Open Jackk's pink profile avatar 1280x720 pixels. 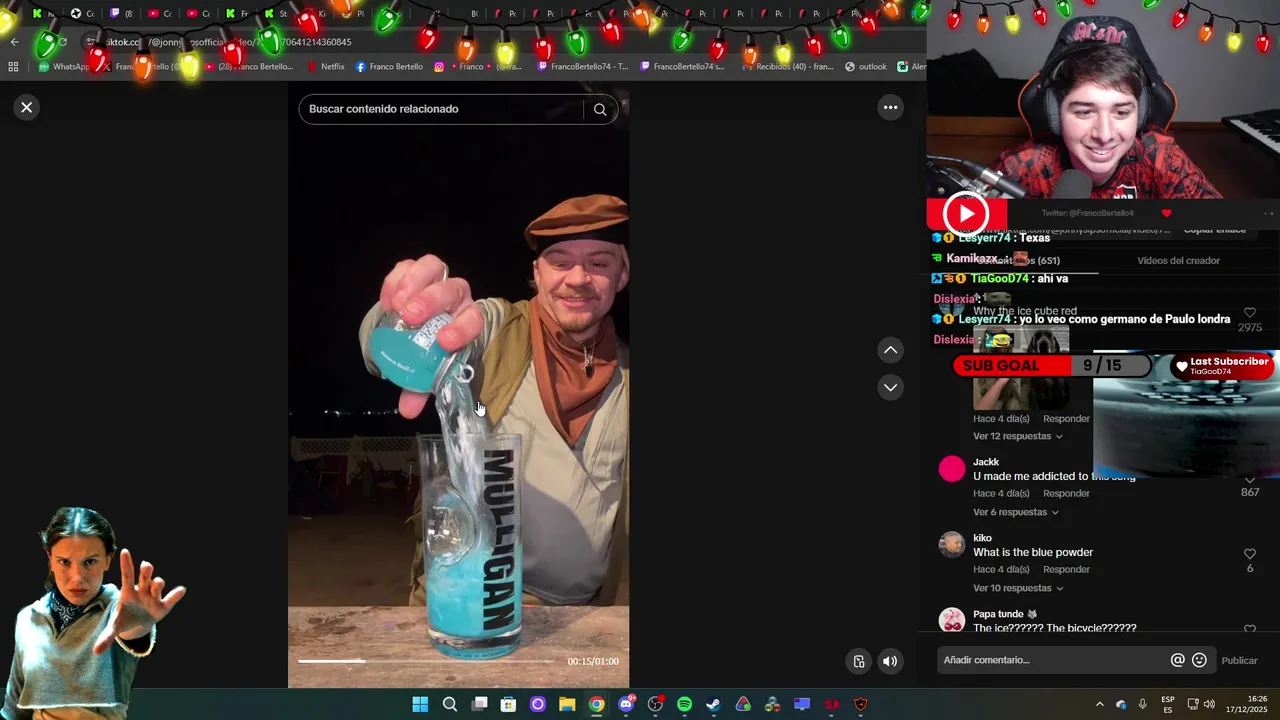952,468
